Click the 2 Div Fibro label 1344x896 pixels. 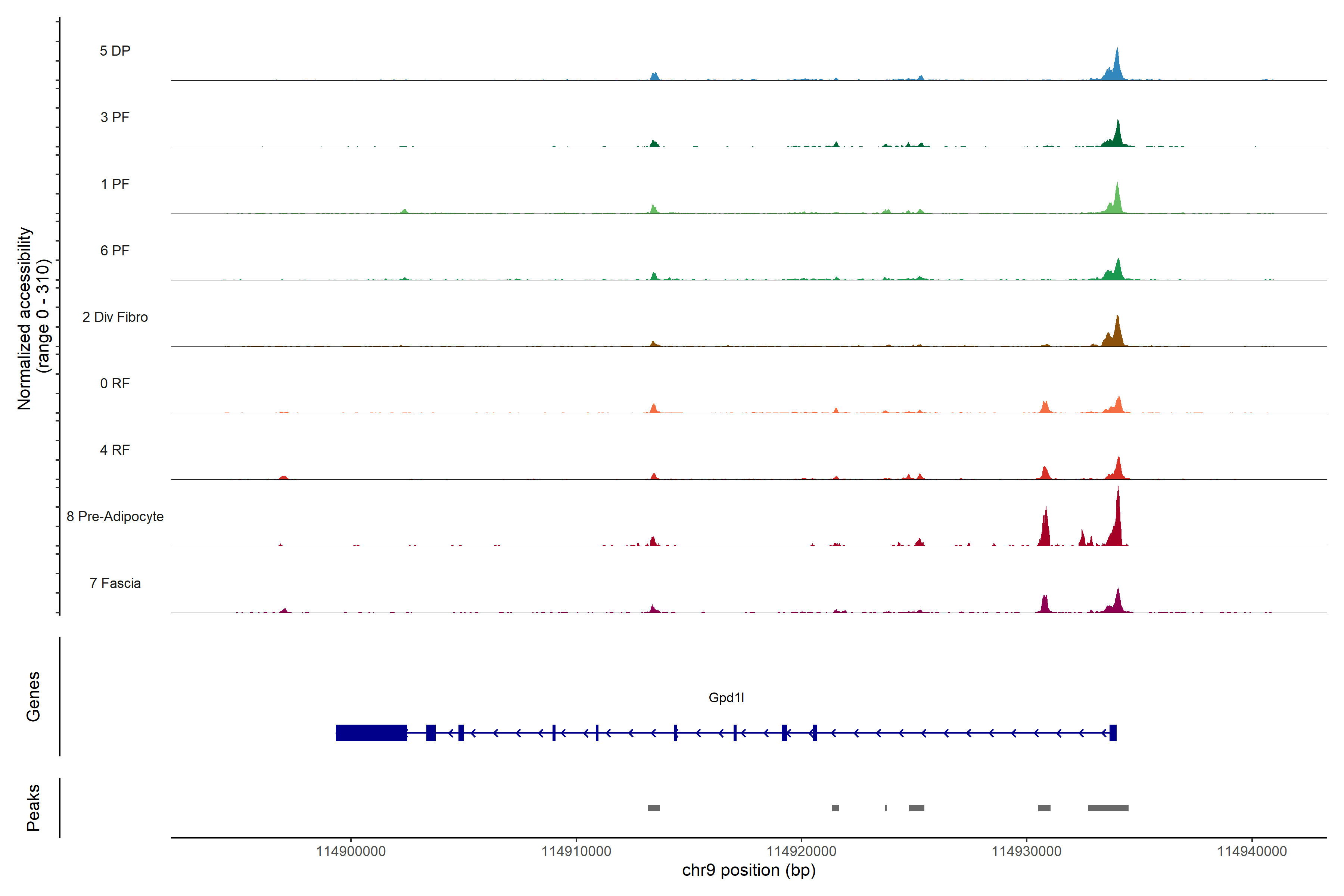coord(115,317)
